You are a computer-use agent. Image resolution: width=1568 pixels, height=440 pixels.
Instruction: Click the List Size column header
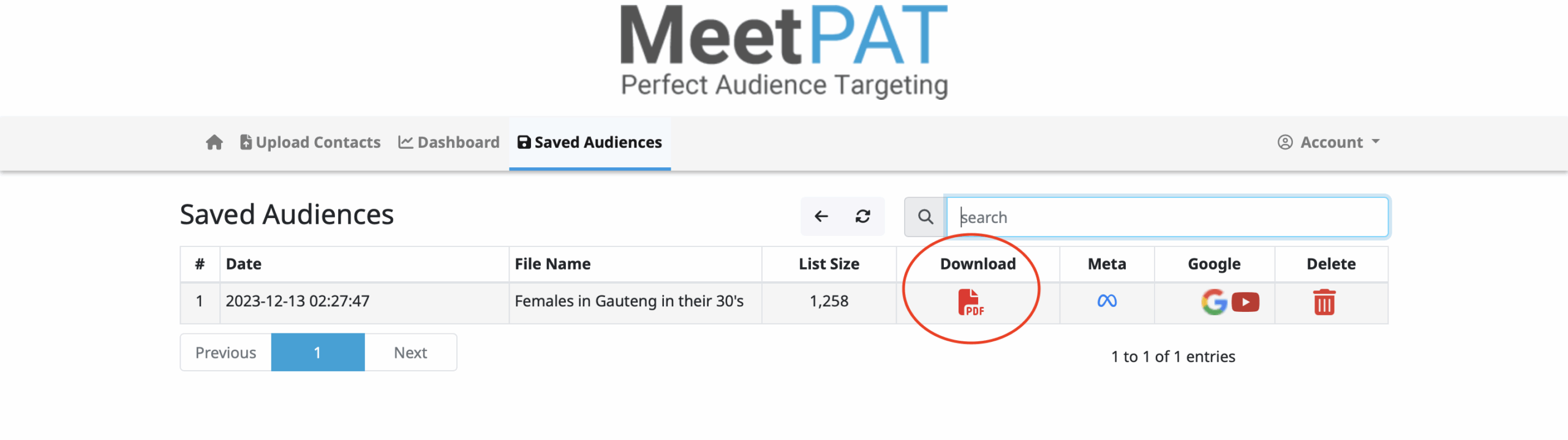tap(828, 264)
